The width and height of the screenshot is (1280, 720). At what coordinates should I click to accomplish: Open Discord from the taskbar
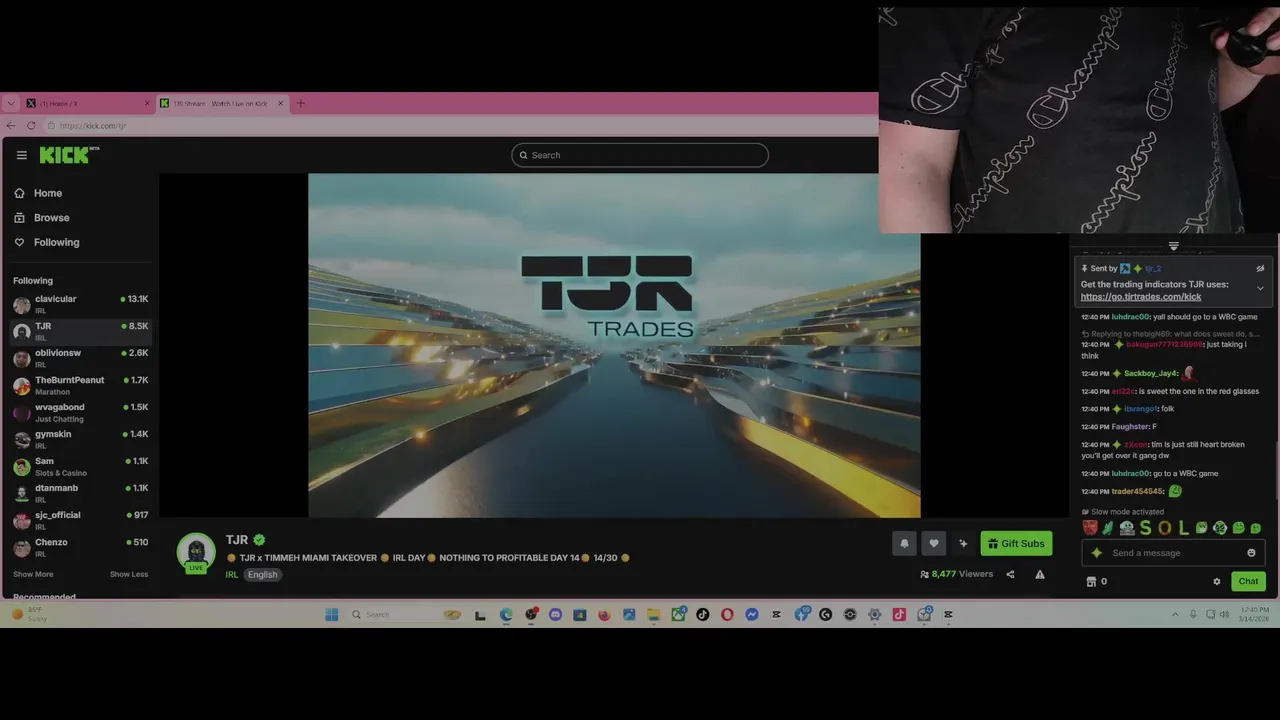tap(555, 614)
